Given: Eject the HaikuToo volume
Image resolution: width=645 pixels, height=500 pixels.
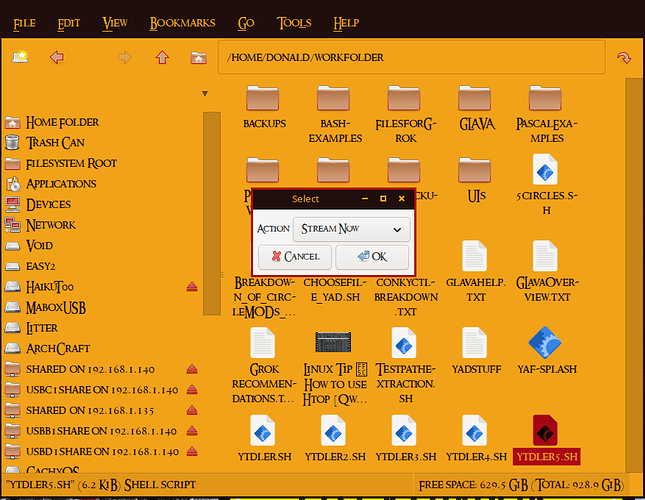Looking at the screenshot, I should [x=193, y=287].
